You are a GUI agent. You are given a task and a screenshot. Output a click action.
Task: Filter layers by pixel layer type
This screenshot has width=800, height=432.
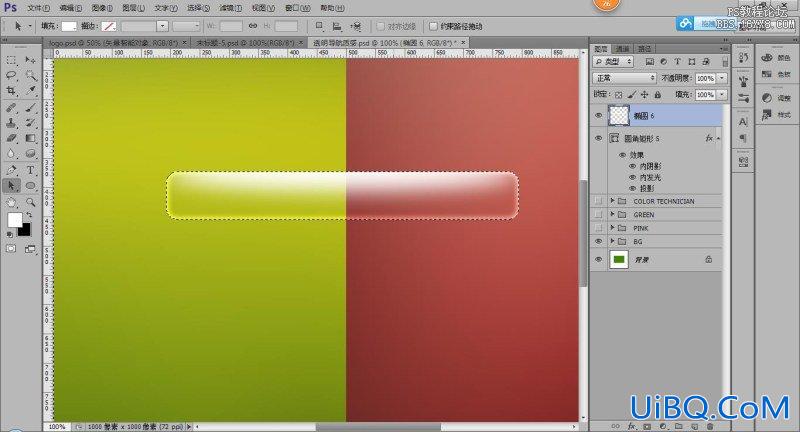tap(649, 61)
